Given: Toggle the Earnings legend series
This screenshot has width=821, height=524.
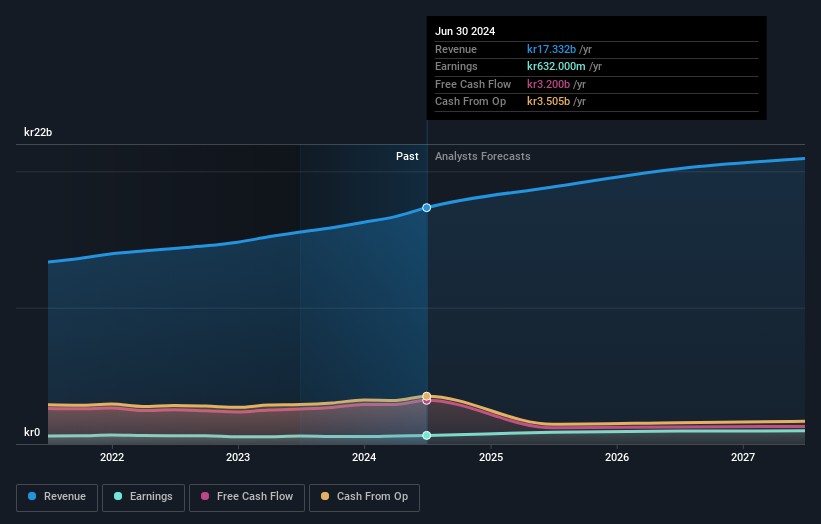Looking at the screenshot, I should pos(143,497).
